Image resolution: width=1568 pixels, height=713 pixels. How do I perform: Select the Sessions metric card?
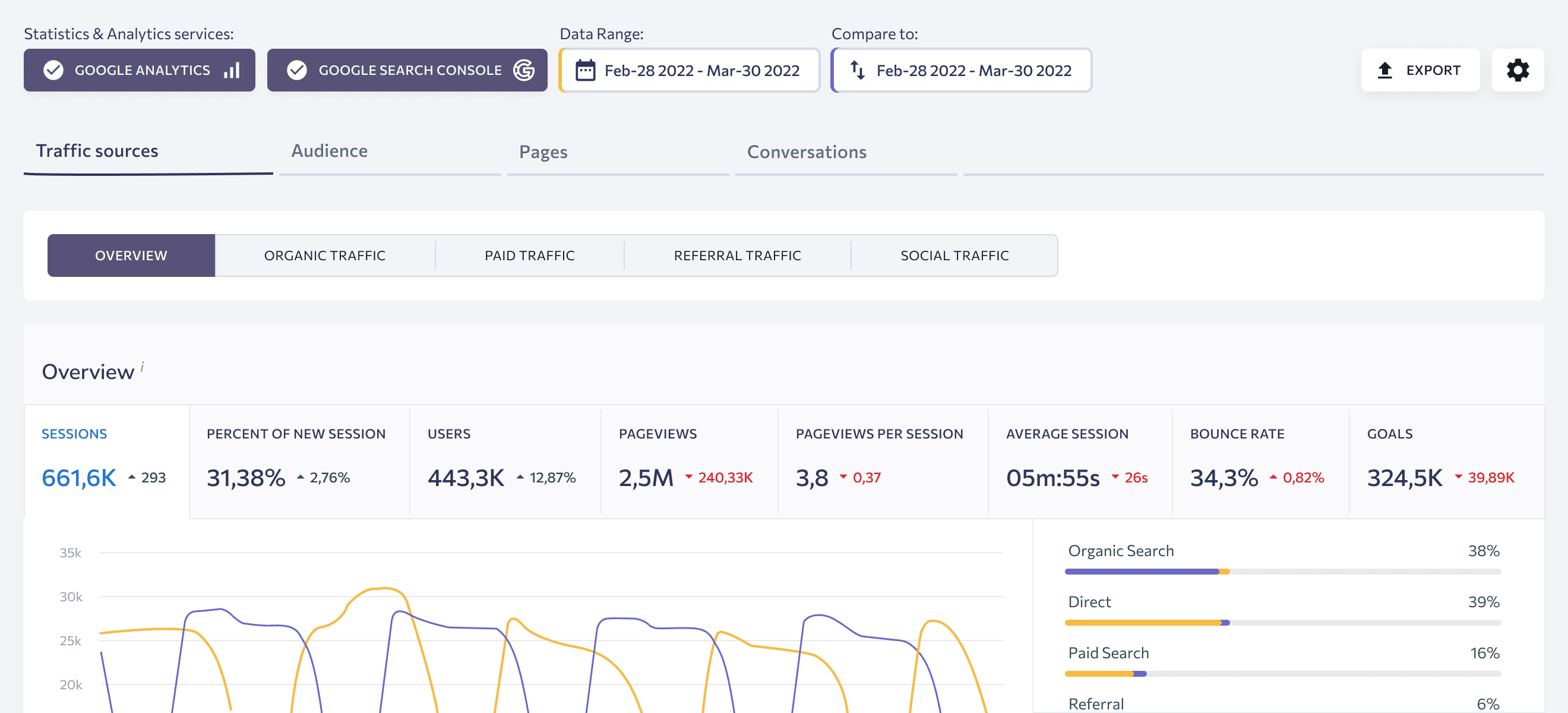[106, 461]
